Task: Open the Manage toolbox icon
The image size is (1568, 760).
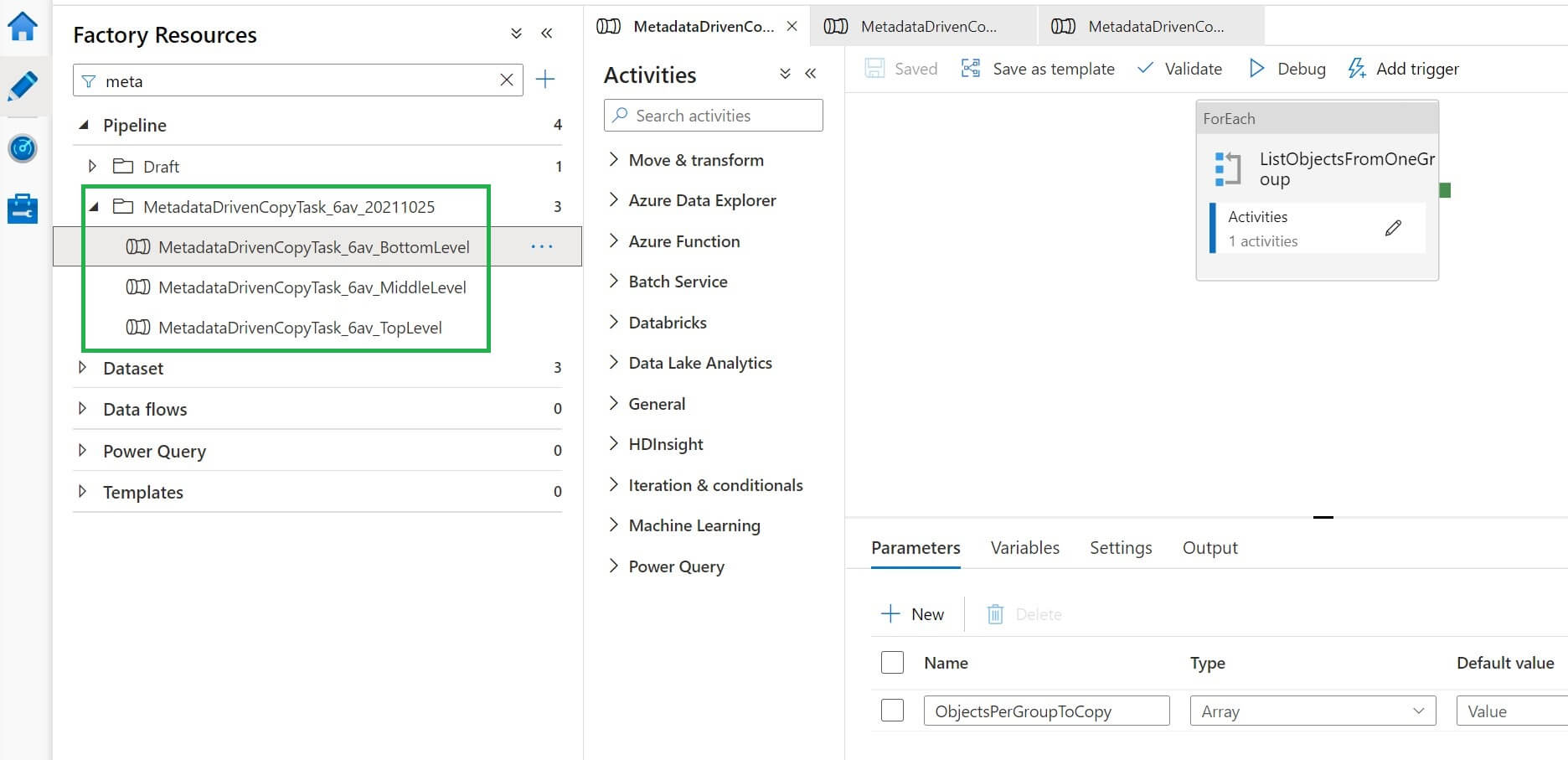Action: (23, 209)
